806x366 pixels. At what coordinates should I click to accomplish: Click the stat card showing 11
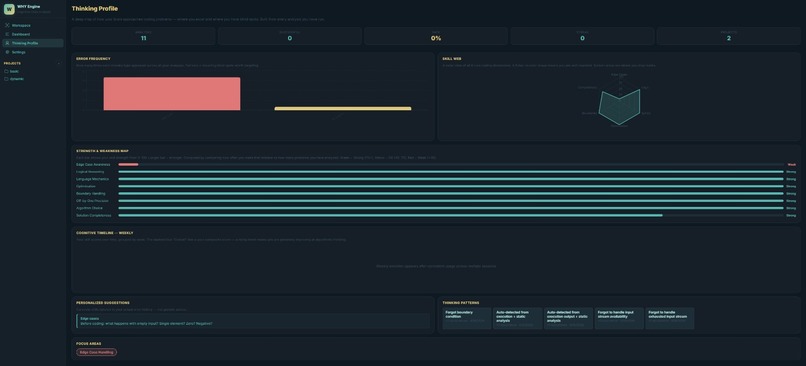click(x=143, y=36)
